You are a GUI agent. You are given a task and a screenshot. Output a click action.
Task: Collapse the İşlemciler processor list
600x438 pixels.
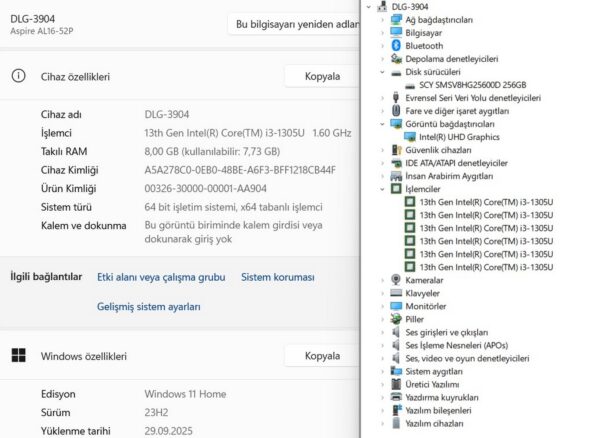tap(383, 189)
